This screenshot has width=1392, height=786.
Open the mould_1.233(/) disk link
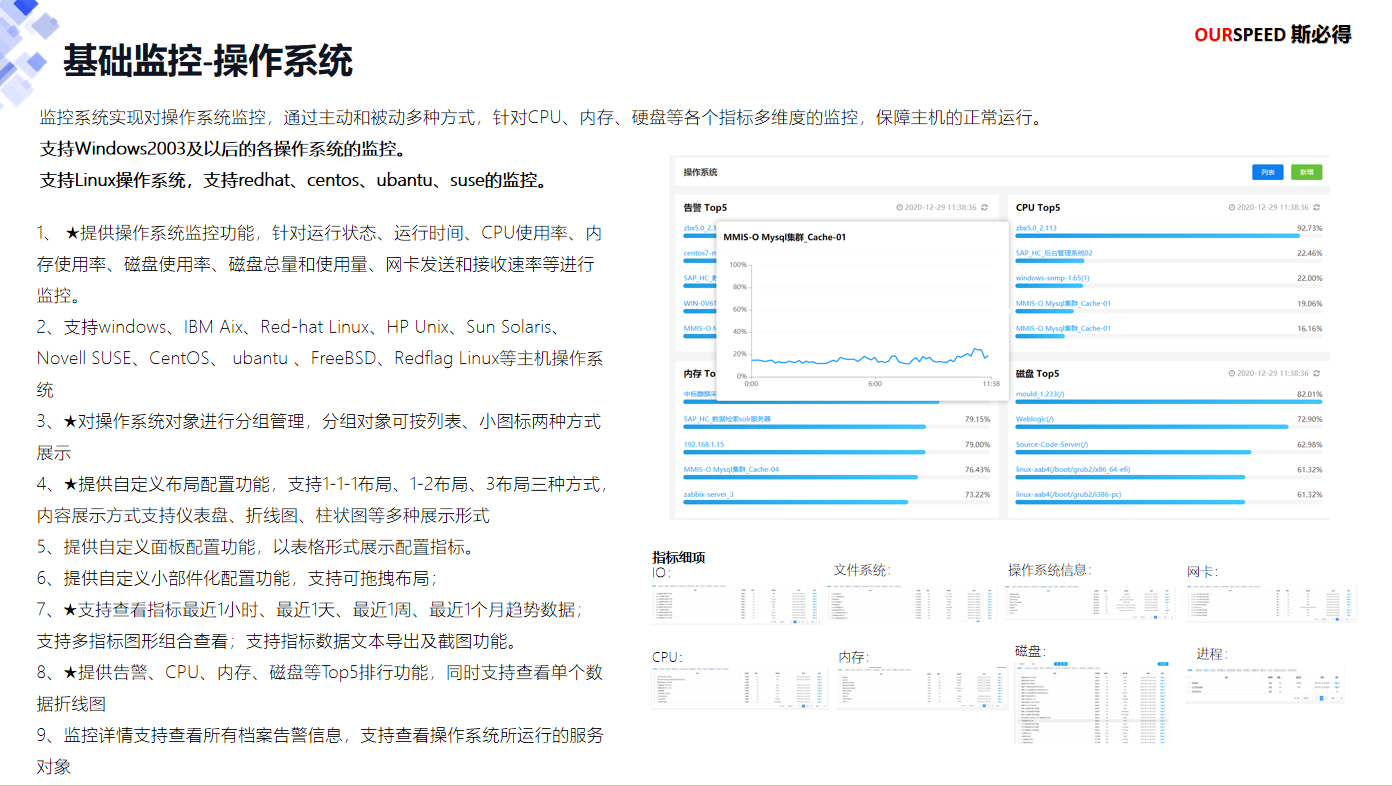1040,394
